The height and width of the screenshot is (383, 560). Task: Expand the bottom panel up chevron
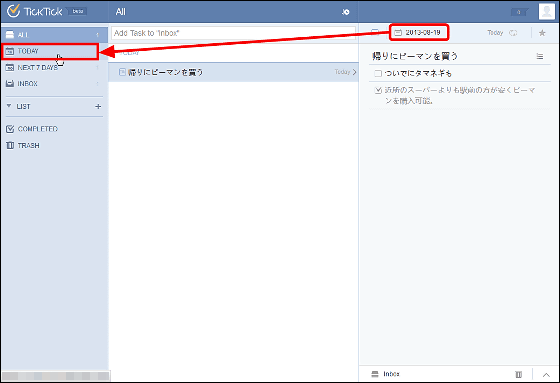click(546, 375)
